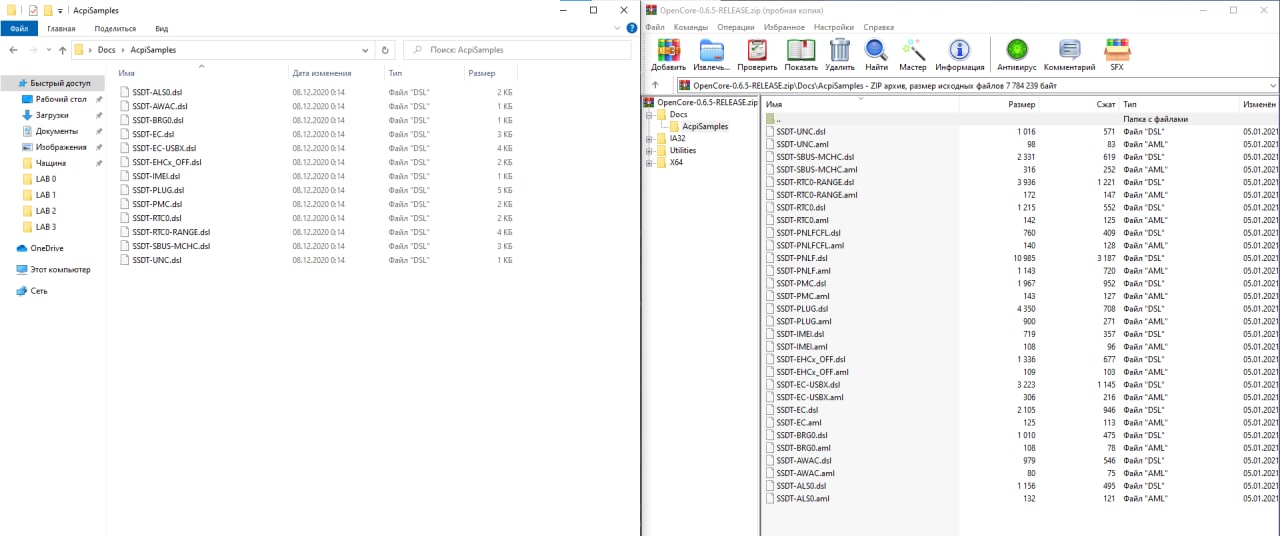This screenshot has height=536, width=1280.
Task: Open WinRAR Файл menu
Action: pos(655,27)
